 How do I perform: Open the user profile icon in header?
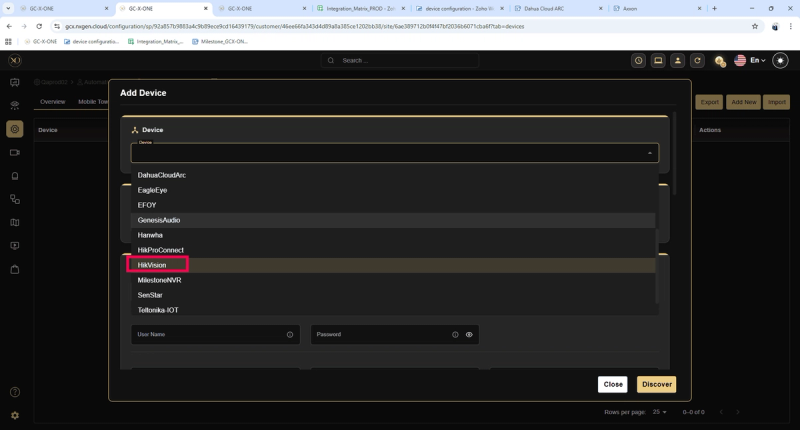pyautogui.click(x=678, y=61)
